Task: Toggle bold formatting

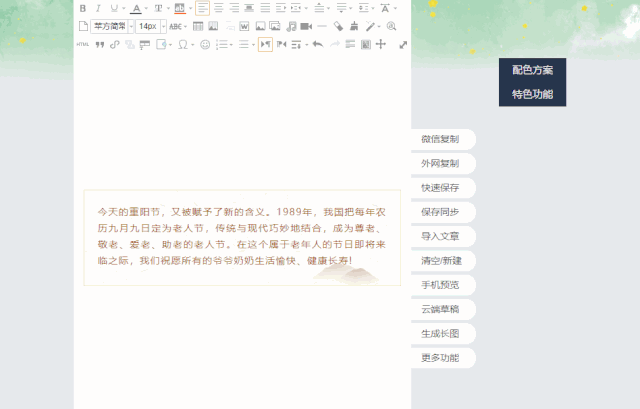Action: pyautogui.click(x=83, y=8)
